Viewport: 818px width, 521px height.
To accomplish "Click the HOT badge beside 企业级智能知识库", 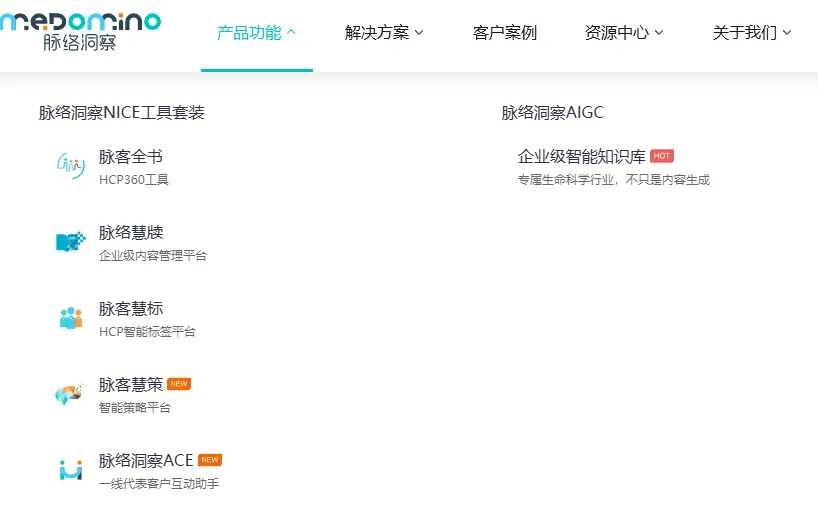I will (662, 156).
